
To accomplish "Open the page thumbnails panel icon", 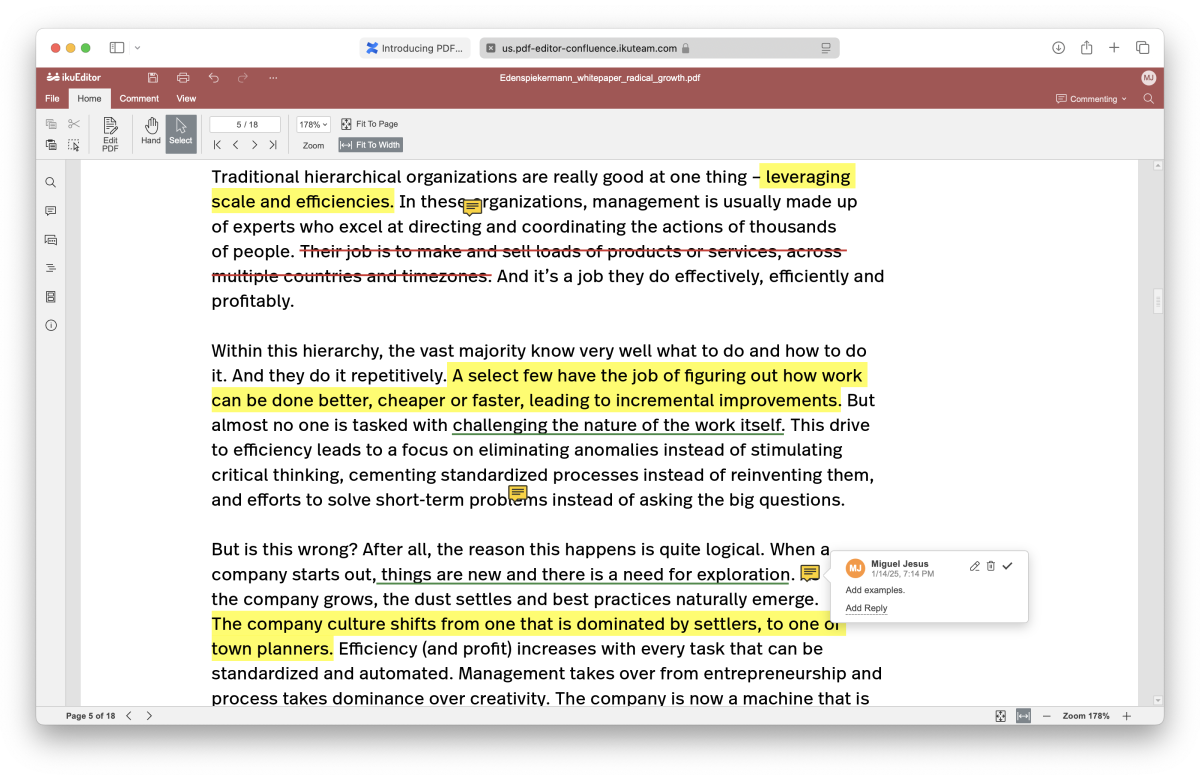I will pos(51,297).
